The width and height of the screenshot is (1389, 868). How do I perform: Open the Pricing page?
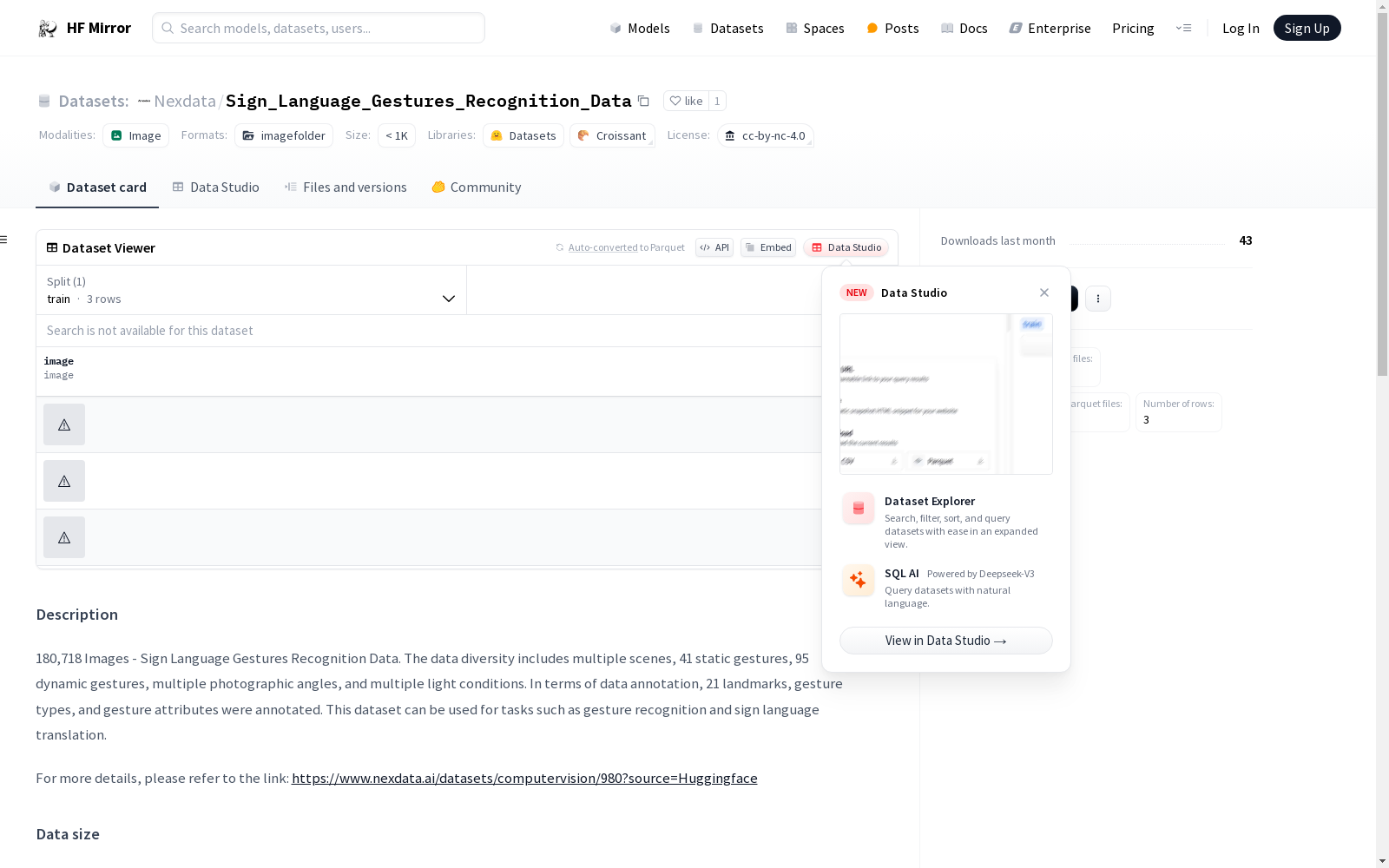tap(1133, 28)
